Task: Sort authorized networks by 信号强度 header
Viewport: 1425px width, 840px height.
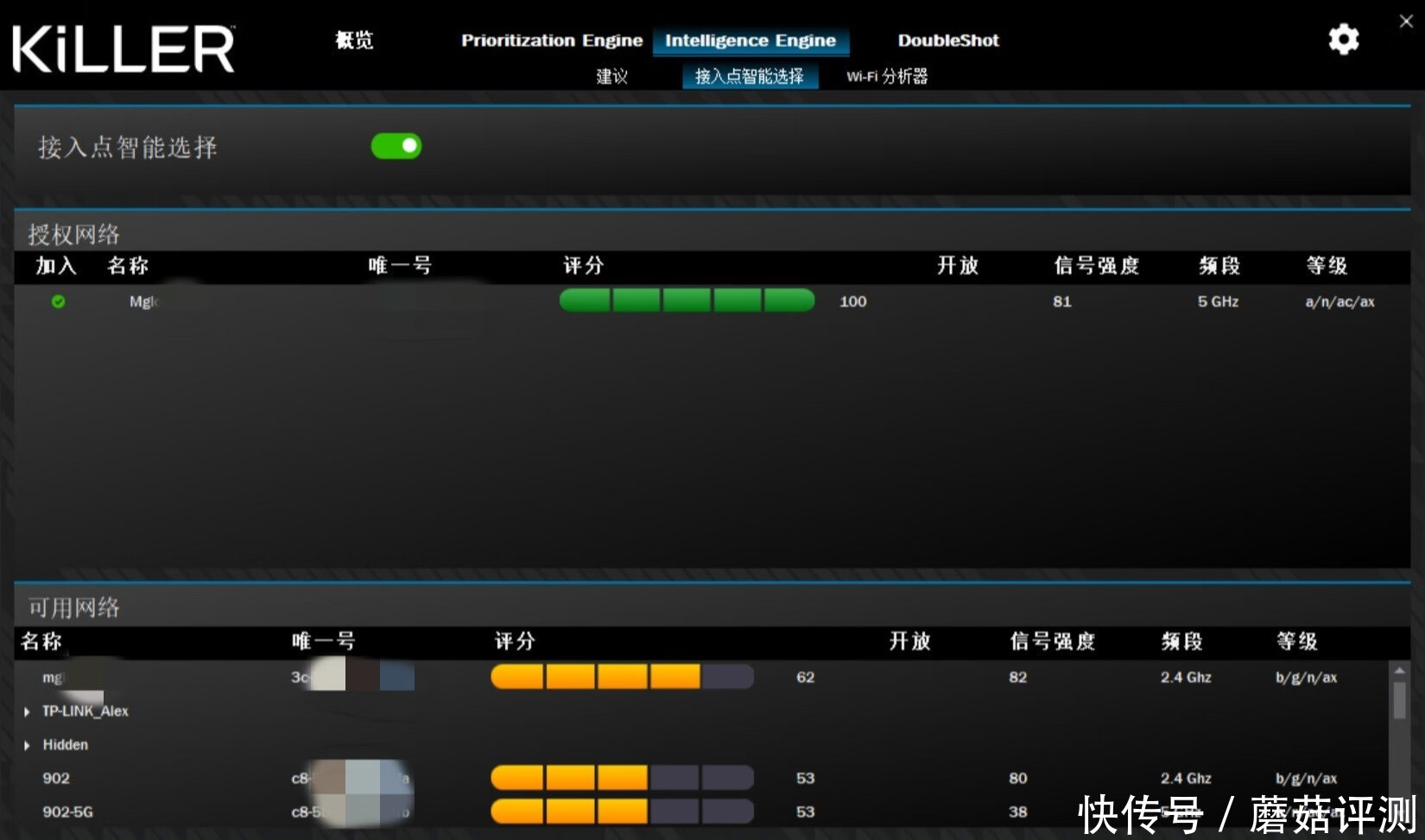Action: pyautogui.click(x=1096, y=266)
